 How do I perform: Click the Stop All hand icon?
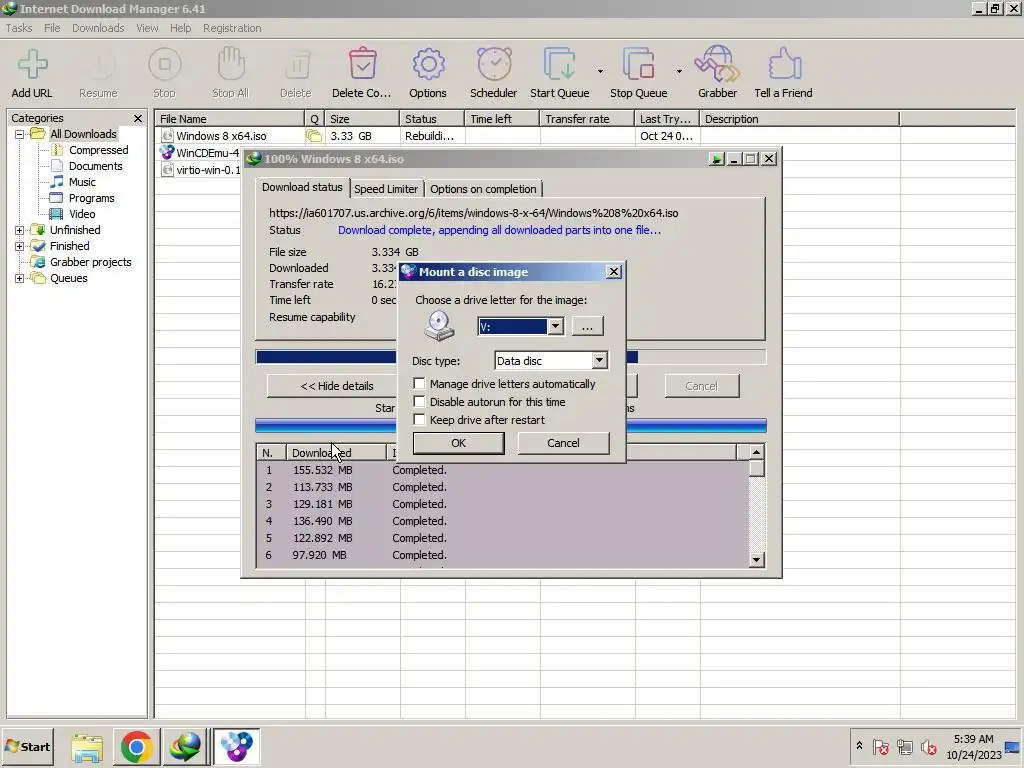point(231,64)
